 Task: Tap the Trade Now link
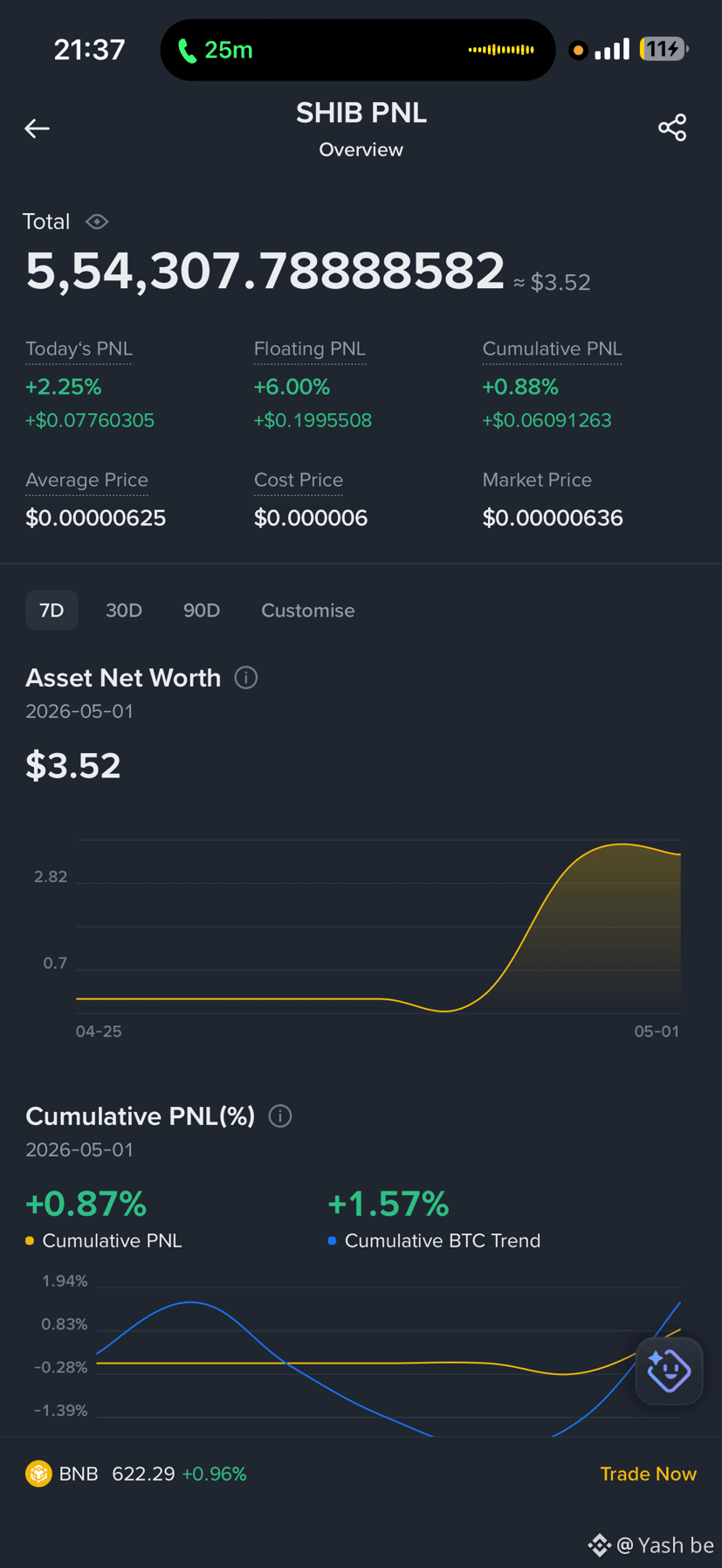click(649, 1474)
